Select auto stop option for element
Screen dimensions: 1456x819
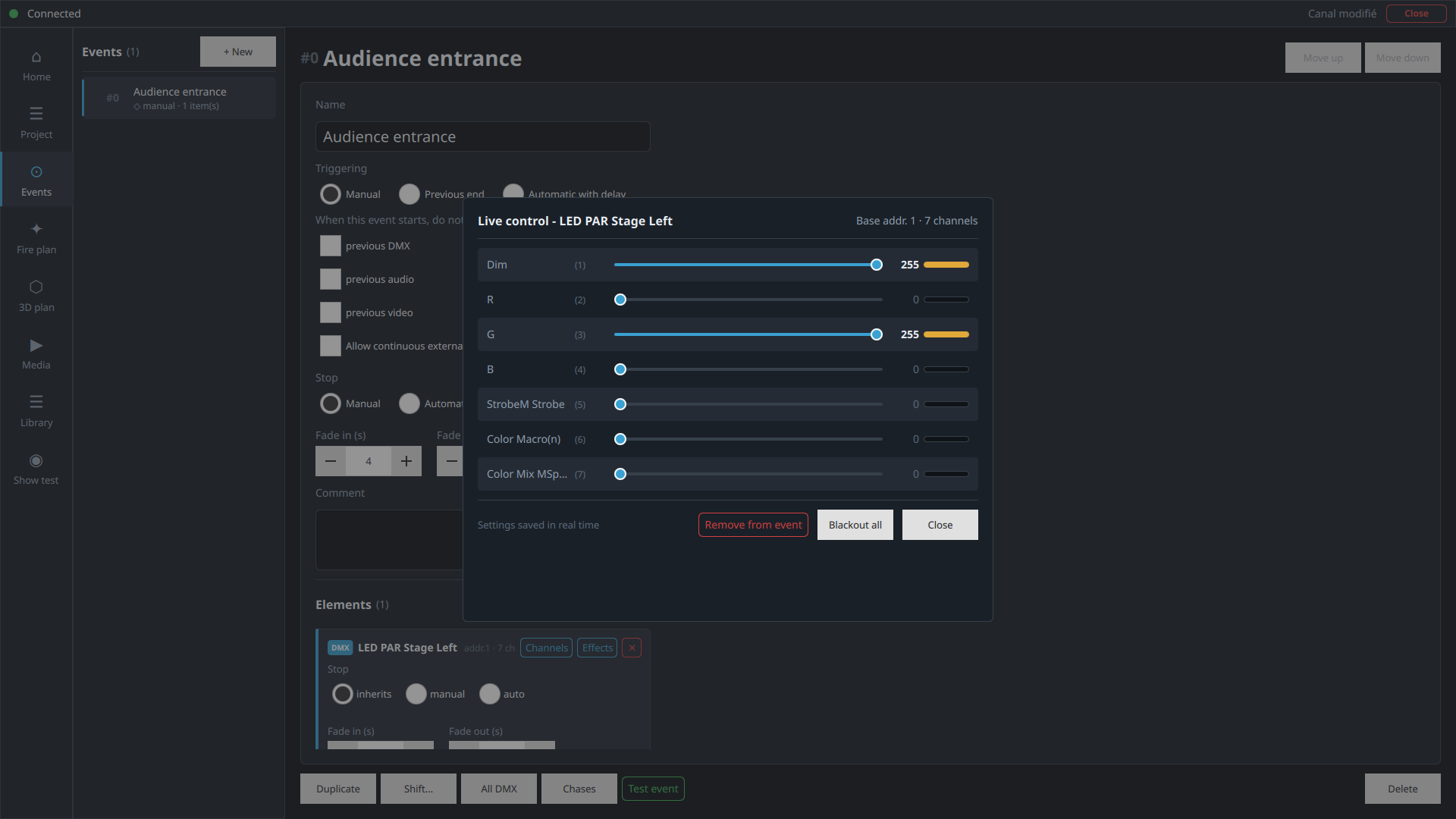(x=490, y=694)
